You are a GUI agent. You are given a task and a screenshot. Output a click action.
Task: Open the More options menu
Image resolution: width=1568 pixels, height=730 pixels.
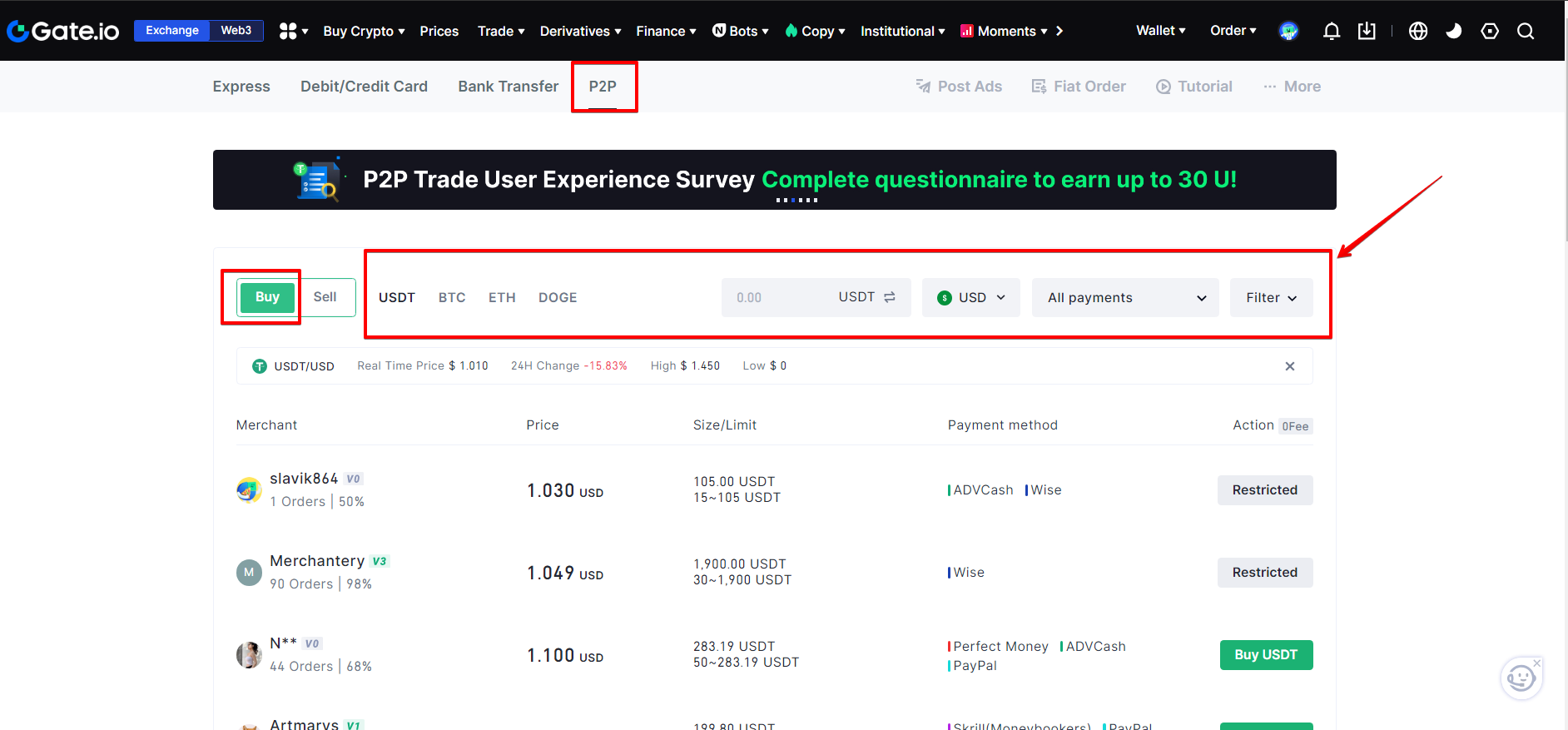[x=1292, y=87]
